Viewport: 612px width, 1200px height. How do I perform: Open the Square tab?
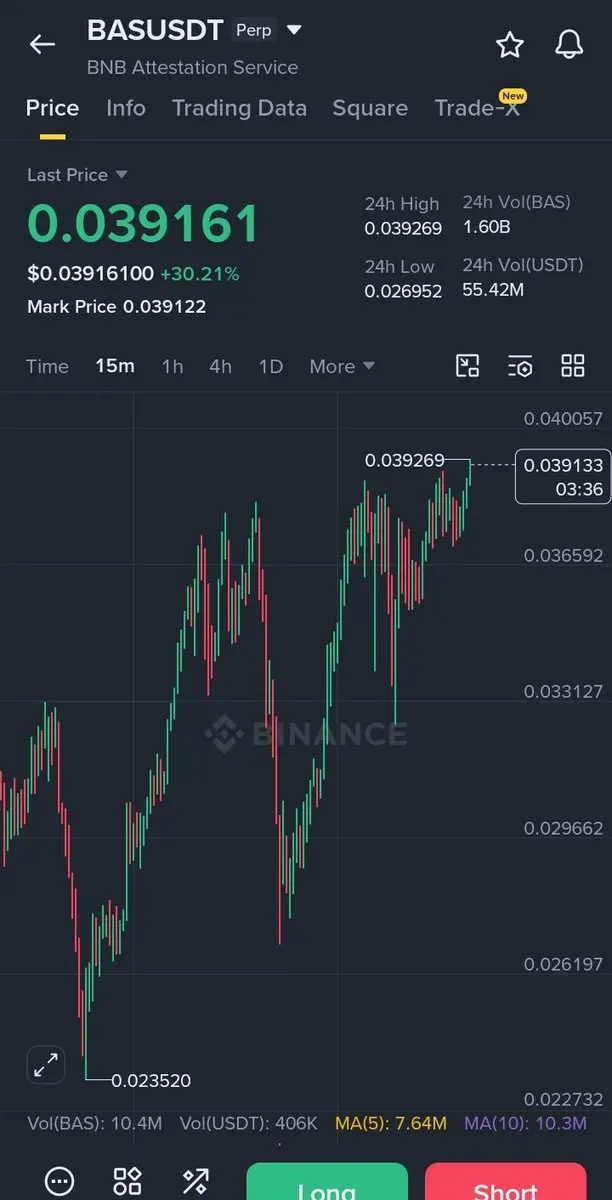point(370,108)
